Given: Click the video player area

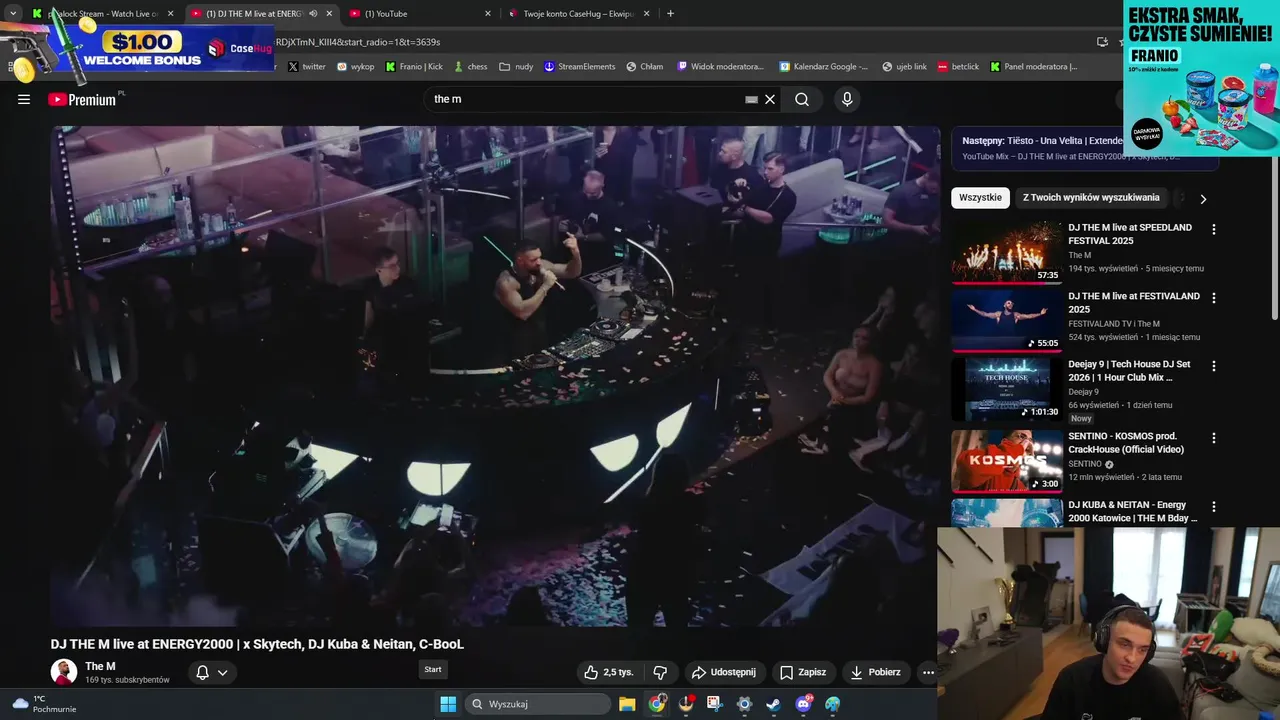Looking at the screenshot, I should pyautogui.click(x=495, y=376).
